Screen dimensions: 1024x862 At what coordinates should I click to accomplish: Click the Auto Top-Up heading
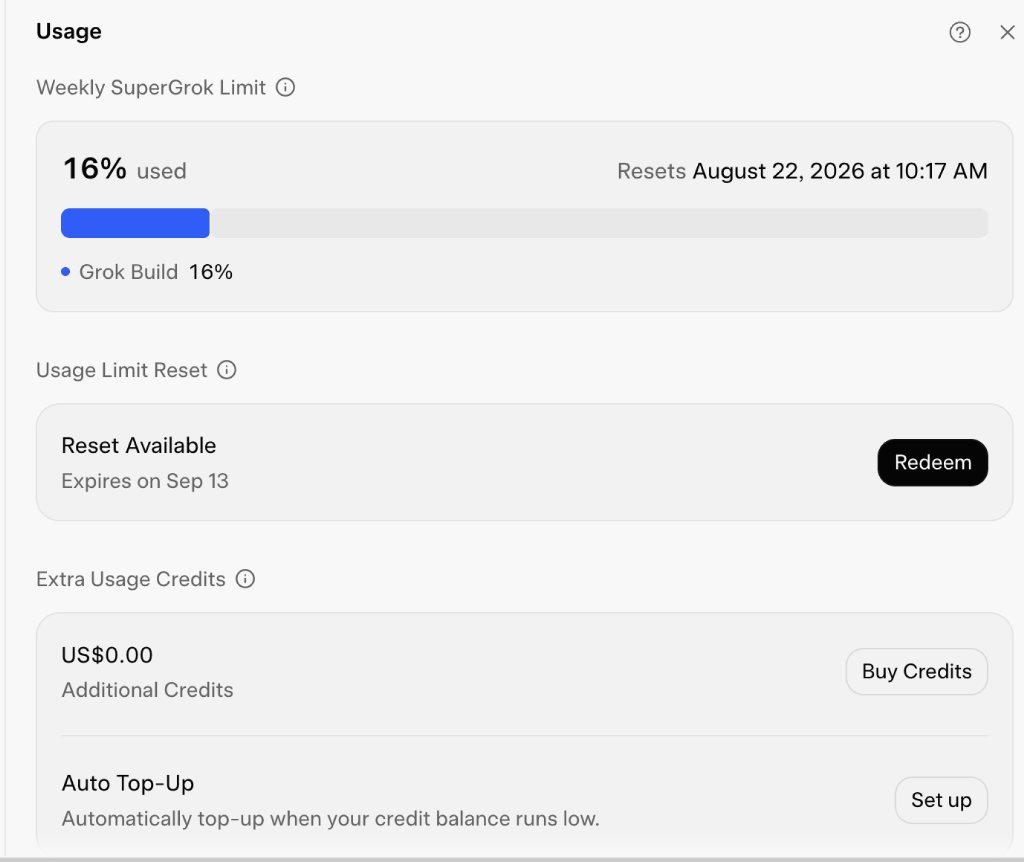click(127, 784)
